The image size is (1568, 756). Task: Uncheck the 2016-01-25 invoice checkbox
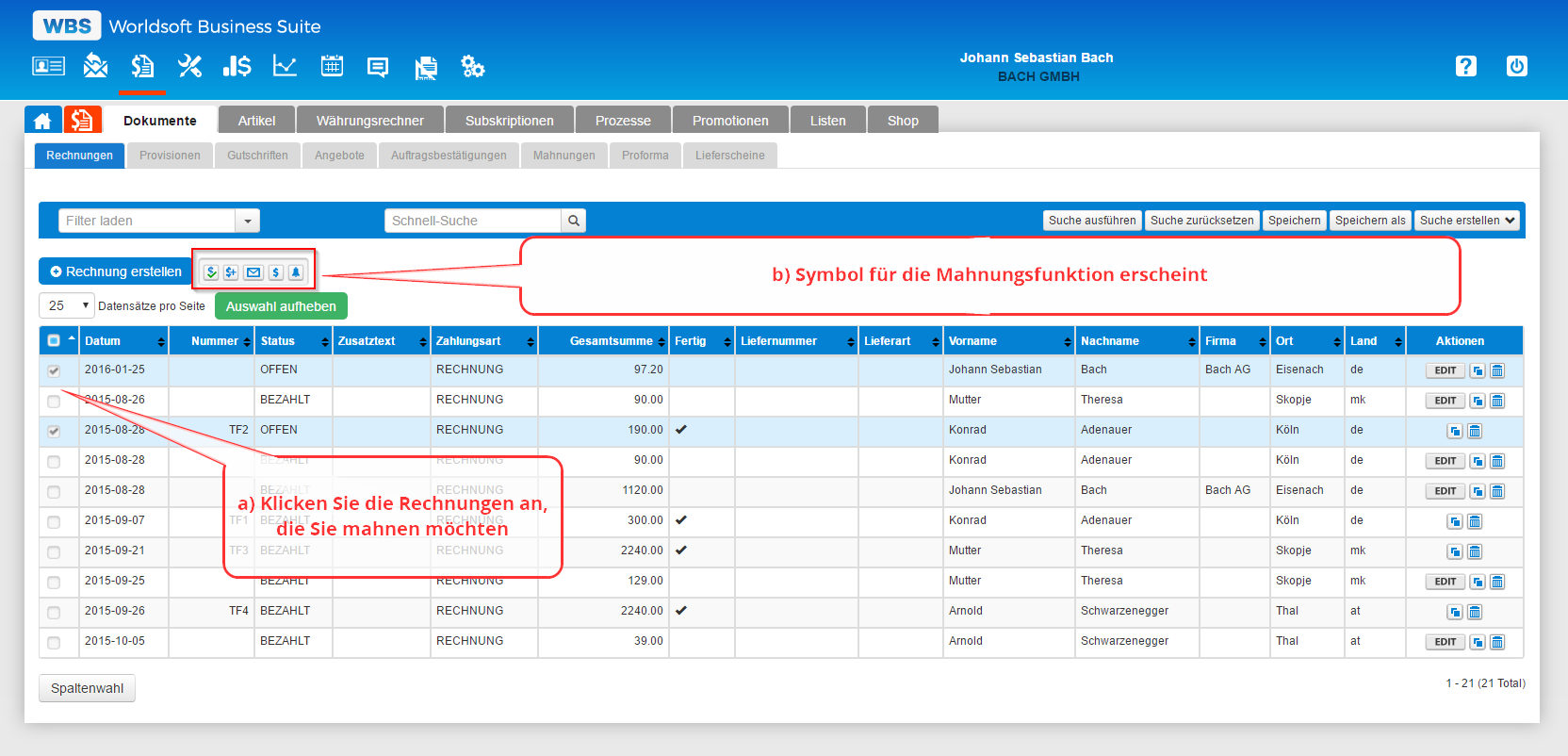pyautogui.click(x=54, y=370)
